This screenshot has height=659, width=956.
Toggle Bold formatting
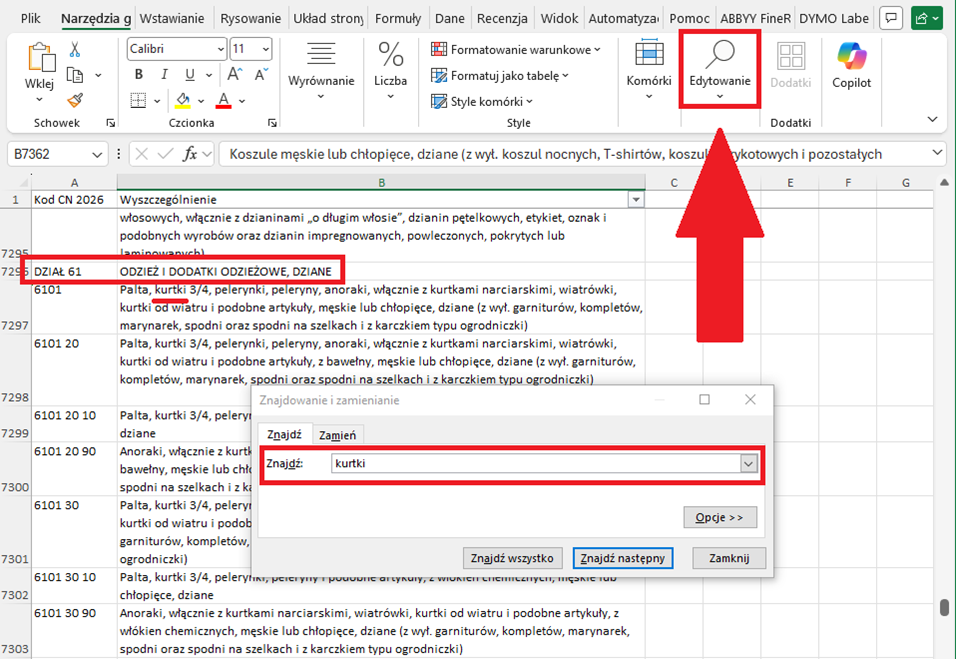tap(138, 75)
